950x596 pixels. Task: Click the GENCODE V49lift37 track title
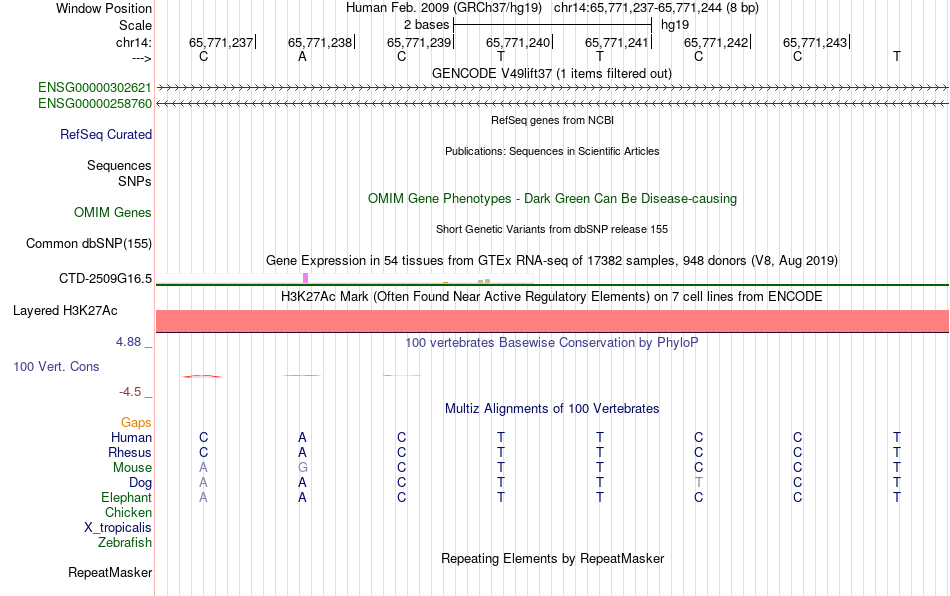552,73
